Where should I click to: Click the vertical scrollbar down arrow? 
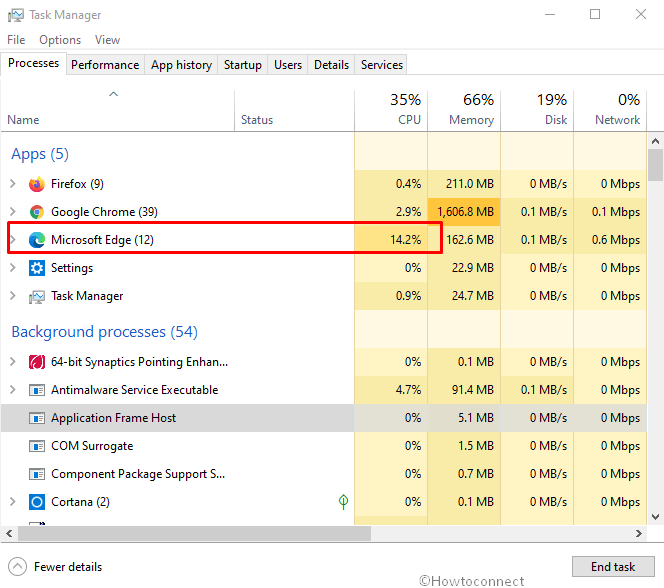pos(655,516)
